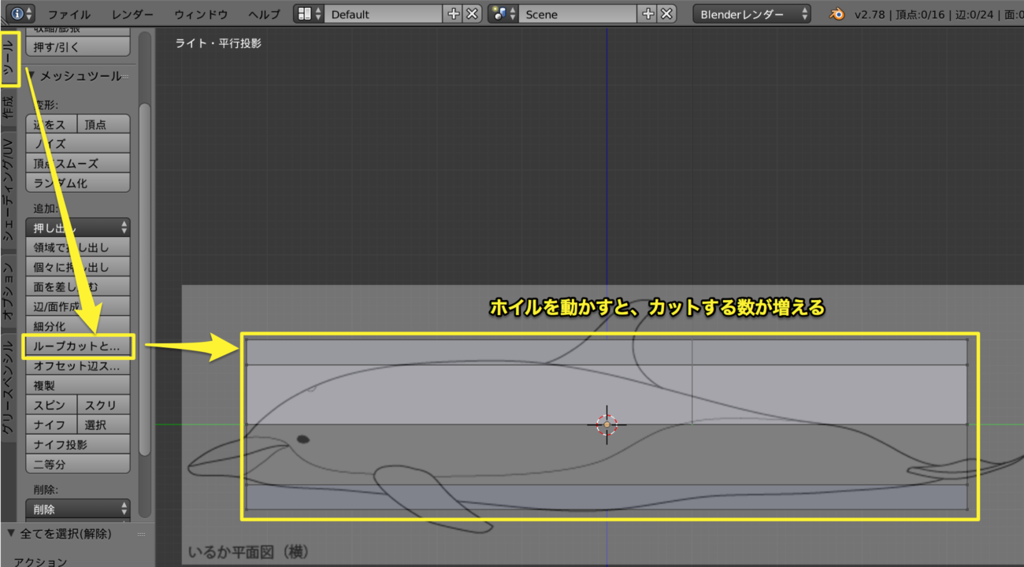
Task: Click the ランダム化 button
Action: click(x=78, y=183)
